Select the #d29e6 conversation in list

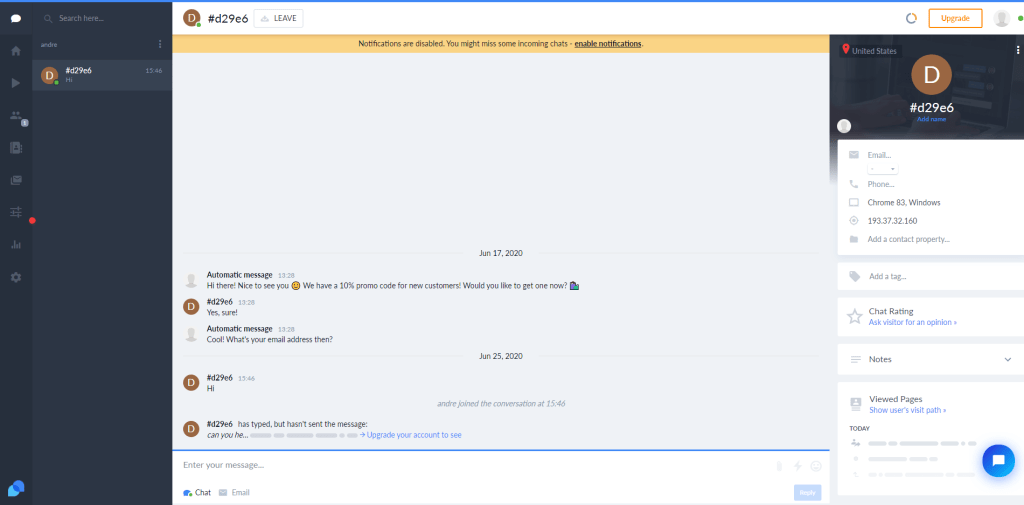coord(102,75)
